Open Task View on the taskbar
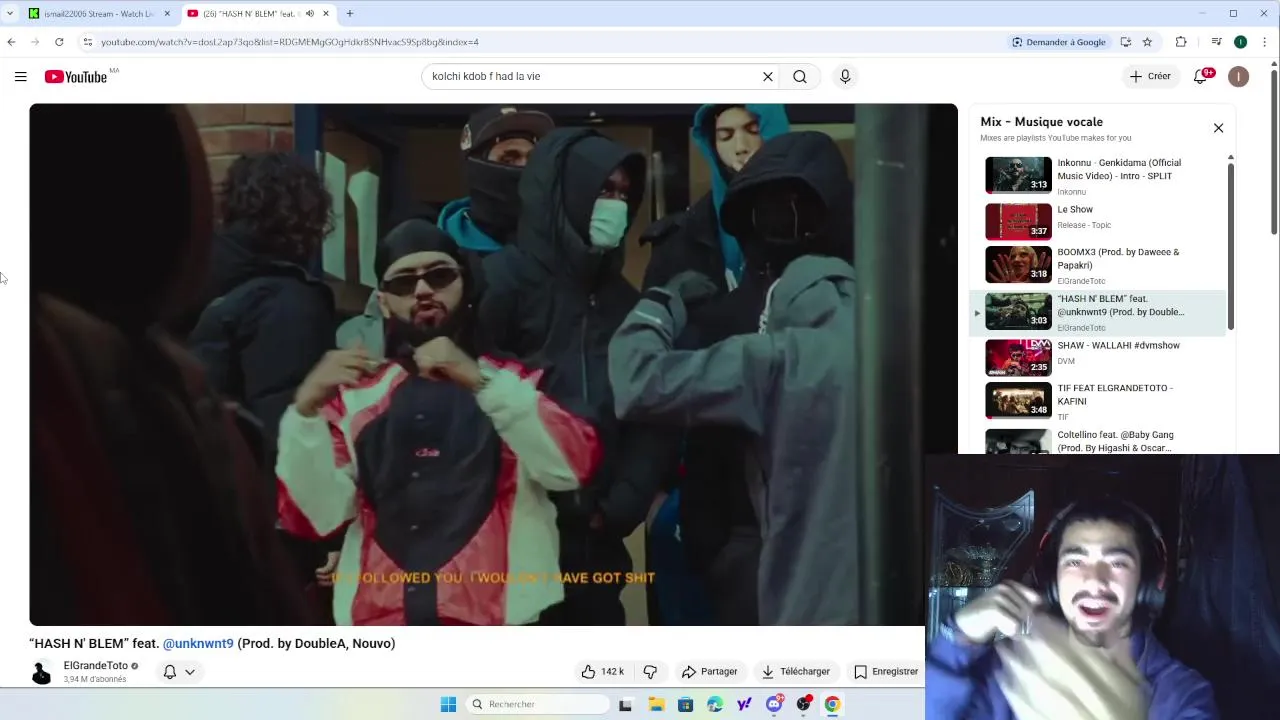Screen dimensions: 1280x720 [625, 704]
